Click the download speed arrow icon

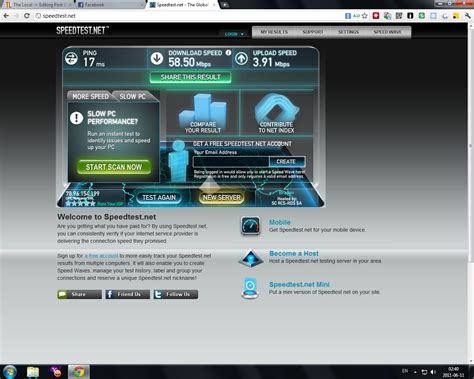coord(157,58)
